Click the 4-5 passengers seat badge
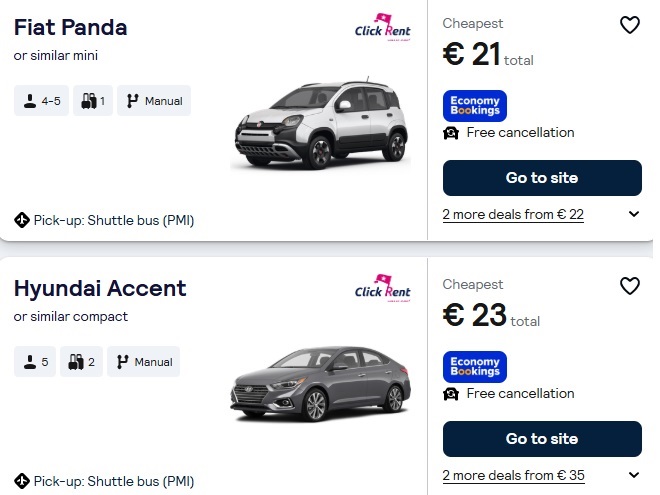 click(x=41, y=101)
